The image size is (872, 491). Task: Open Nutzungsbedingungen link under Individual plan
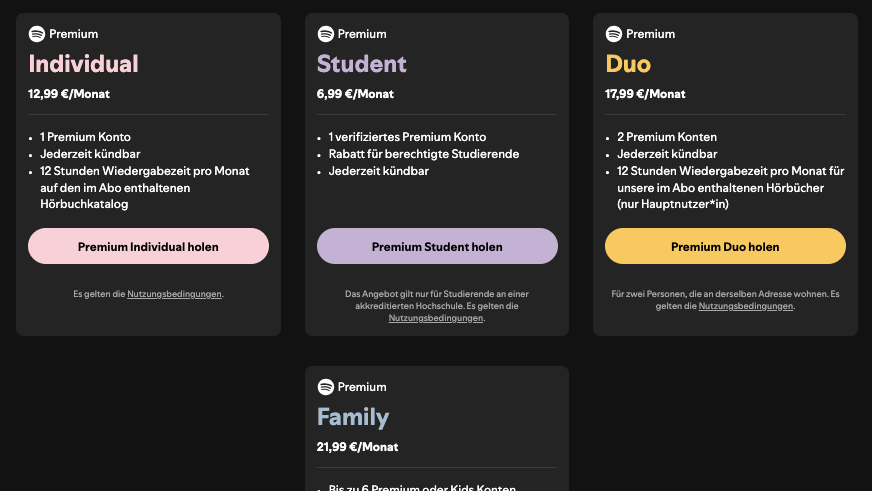pyautogui.click(x=174, y=294)
